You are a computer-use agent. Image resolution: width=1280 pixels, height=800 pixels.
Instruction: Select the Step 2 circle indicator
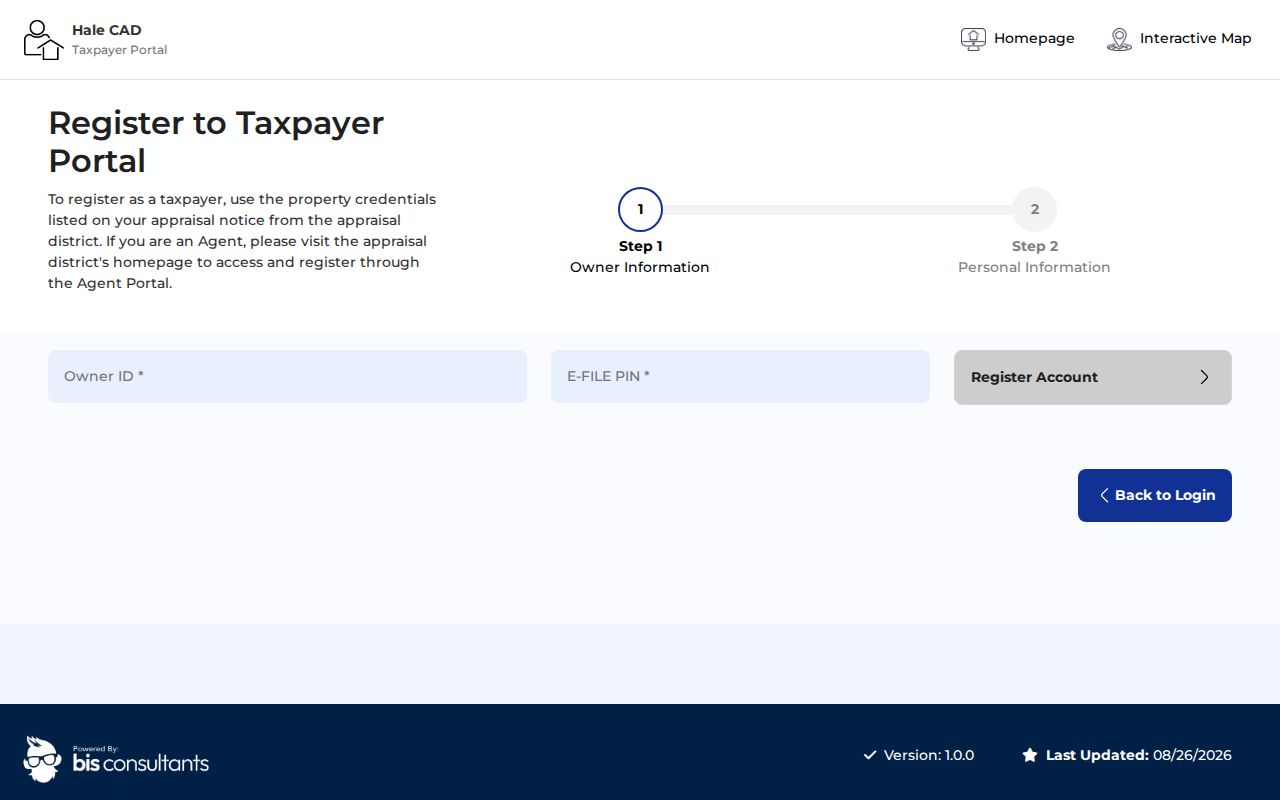[1035, 209]
